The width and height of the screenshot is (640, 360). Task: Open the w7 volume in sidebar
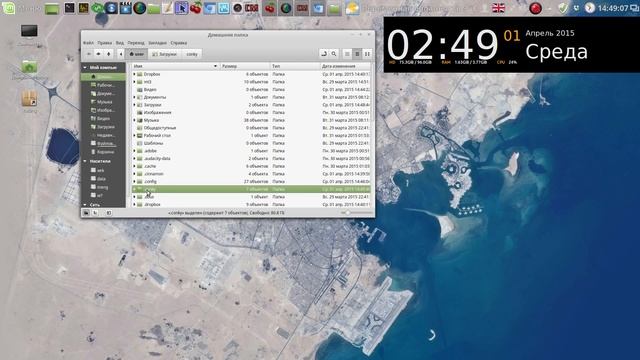coord(103,196)
